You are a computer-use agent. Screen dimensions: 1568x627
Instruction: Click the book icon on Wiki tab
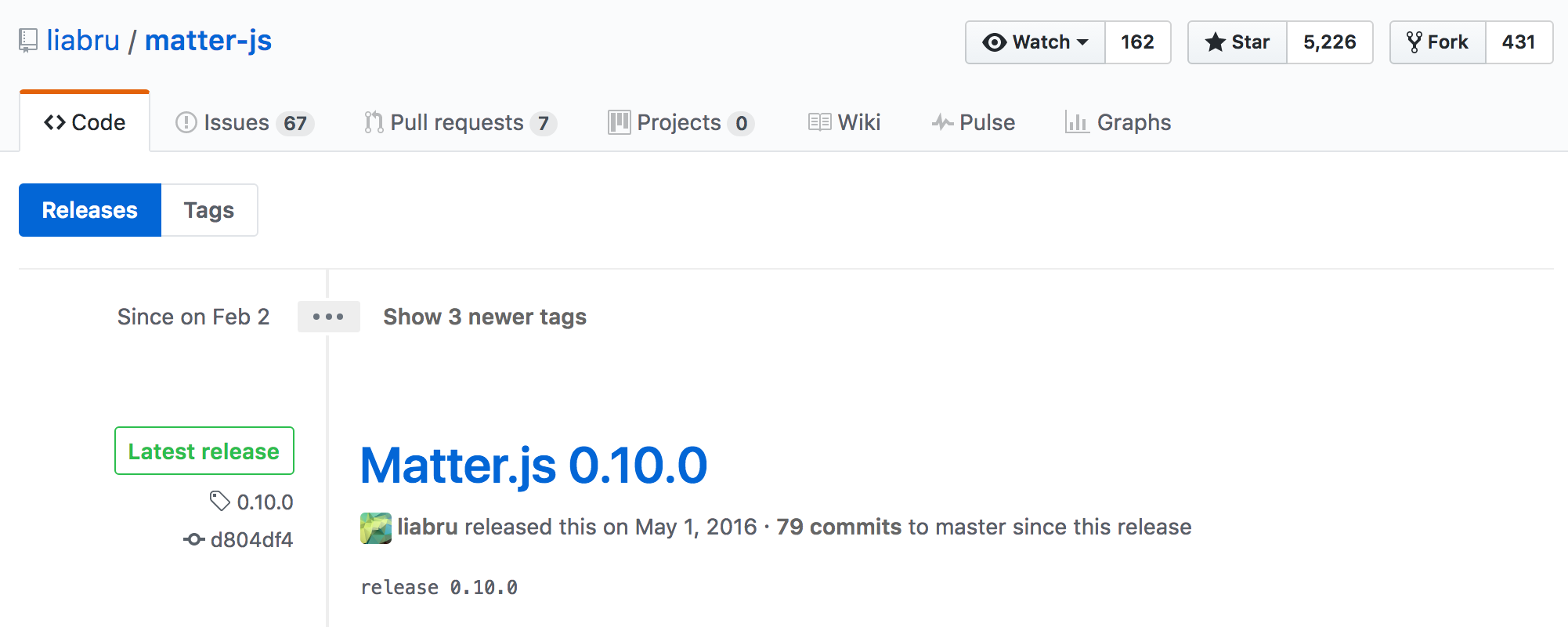(819, 122)
